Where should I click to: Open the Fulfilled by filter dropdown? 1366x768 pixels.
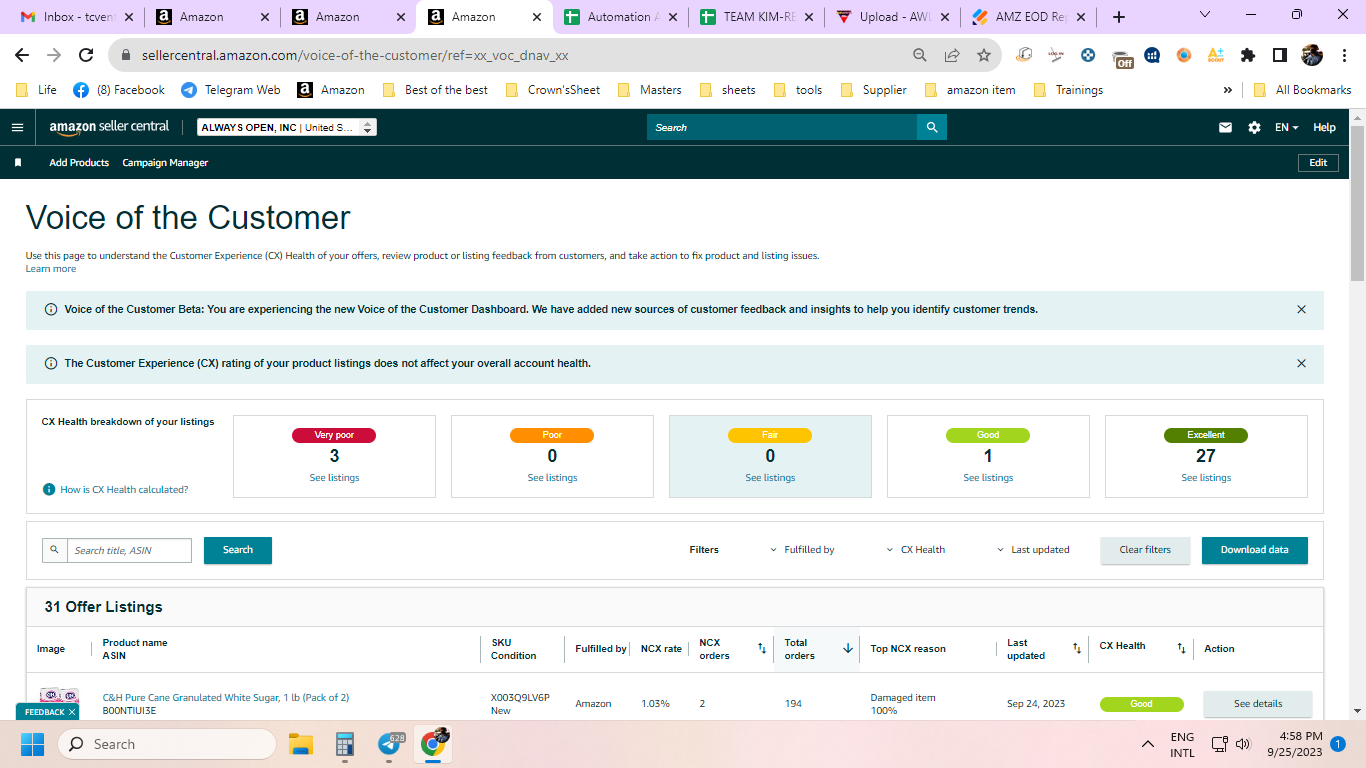802,550
